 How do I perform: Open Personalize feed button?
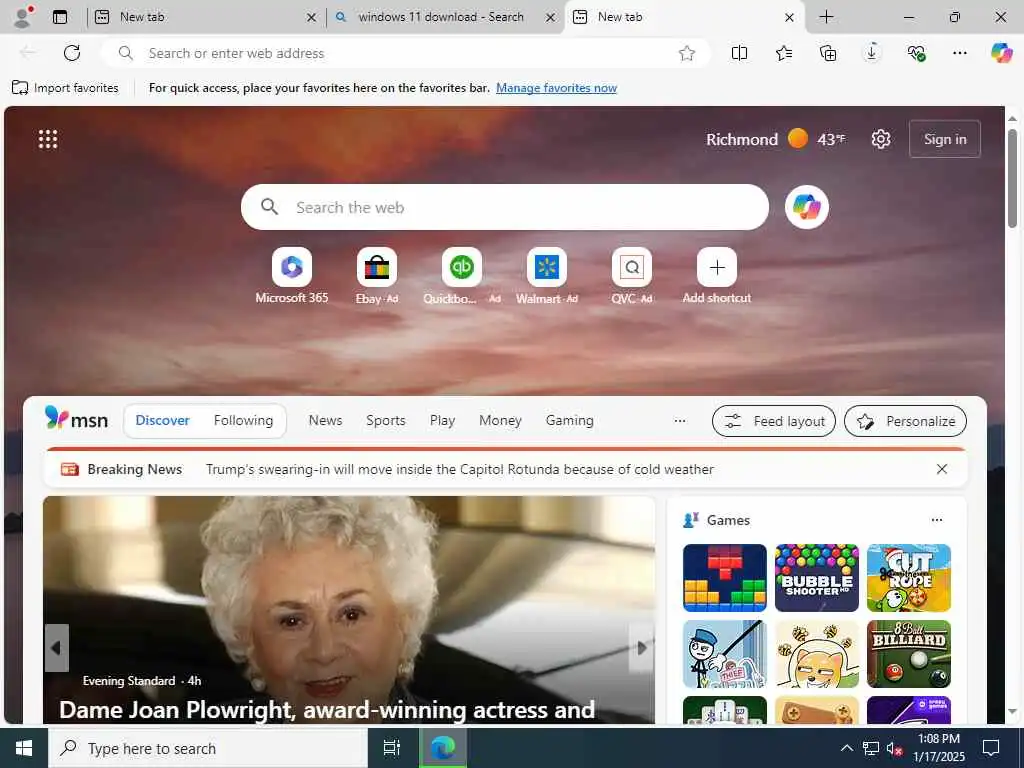pyautogui.click(x=905, y=421)
